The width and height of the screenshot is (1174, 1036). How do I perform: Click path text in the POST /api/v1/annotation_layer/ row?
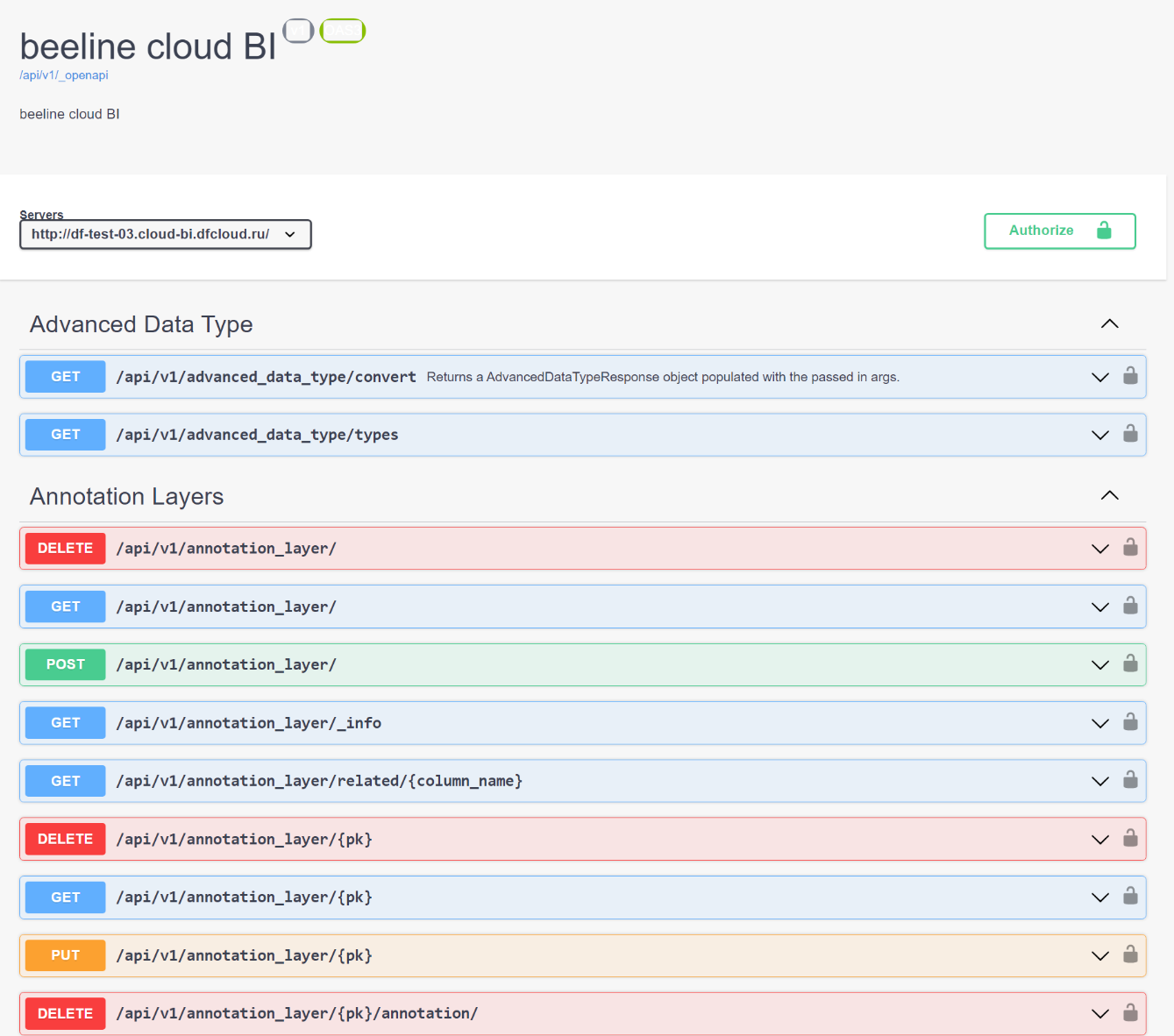coord(226,664)
